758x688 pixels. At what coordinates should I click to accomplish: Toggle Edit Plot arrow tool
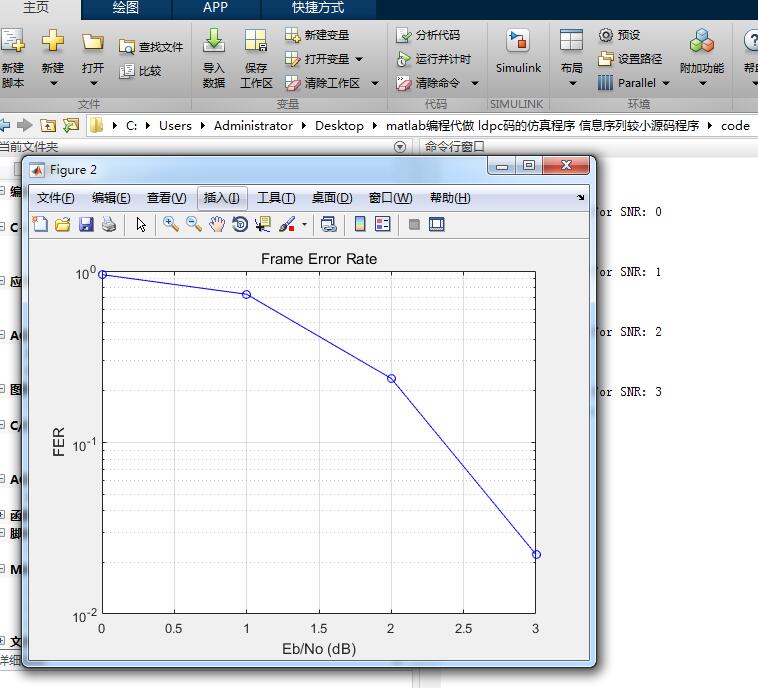[x=141, y=225]
